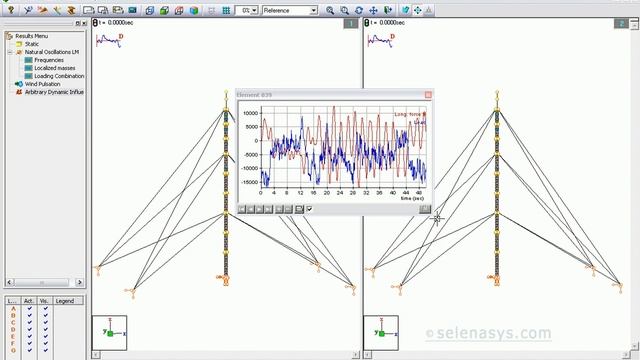Pin the Results Menu side panel
The height and width of the screenshot is (360, 640).
[78, 24]
